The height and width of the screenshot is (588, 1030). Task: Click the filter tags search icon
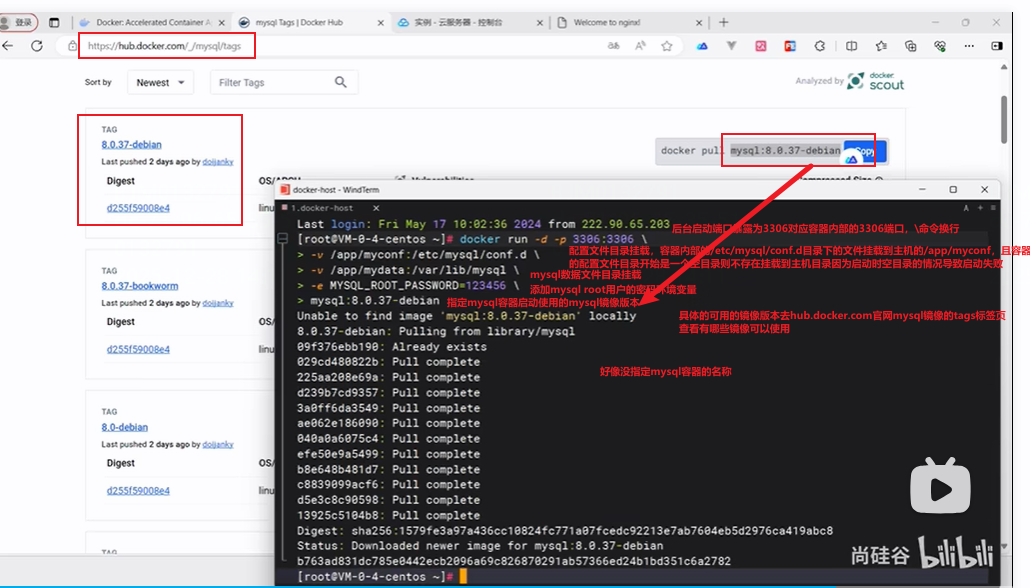point(340,82)
